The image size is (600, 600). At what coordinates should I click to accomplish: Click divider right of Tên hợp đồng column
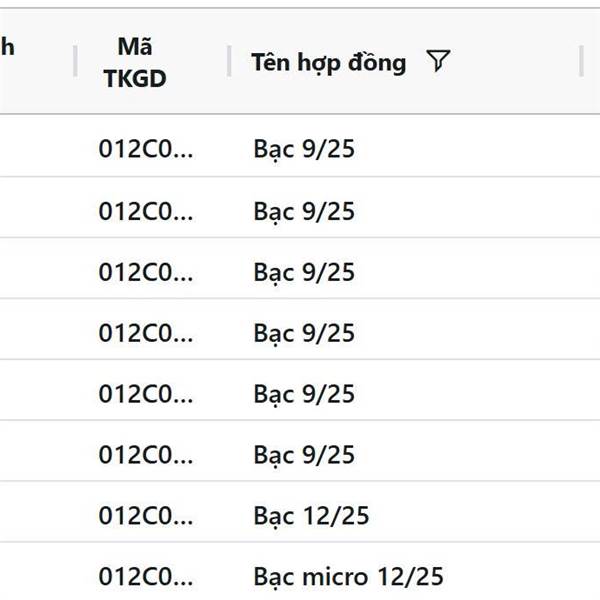[581, 61]
